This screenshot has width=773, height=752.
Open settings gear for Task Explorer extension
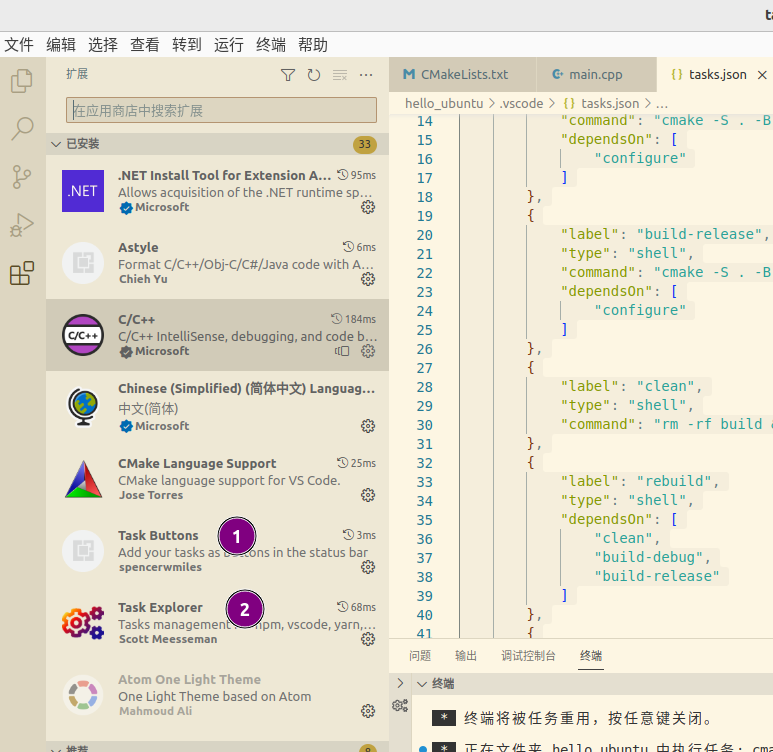368,639
